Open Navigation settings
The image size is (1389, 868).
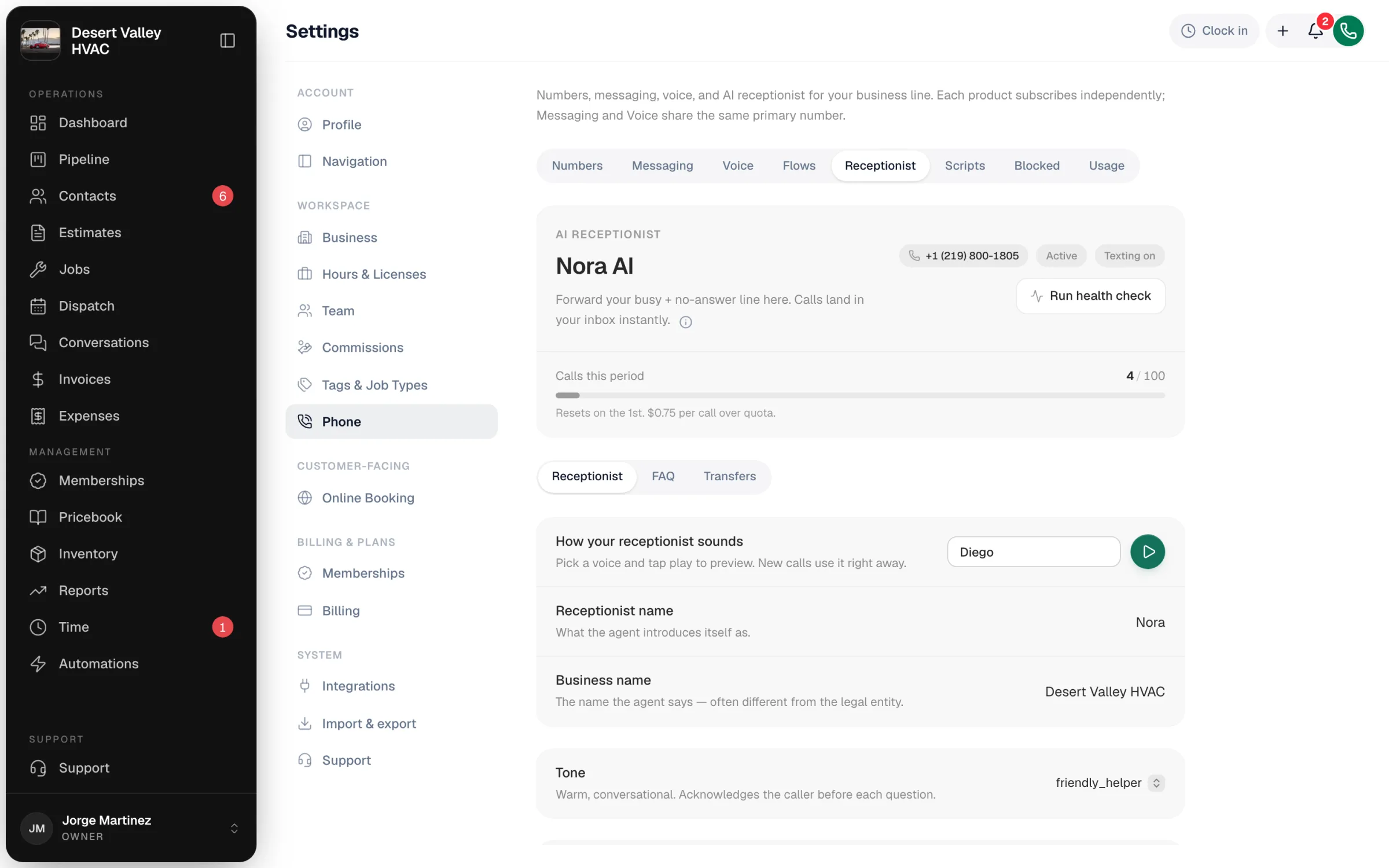tap(391, 161)
